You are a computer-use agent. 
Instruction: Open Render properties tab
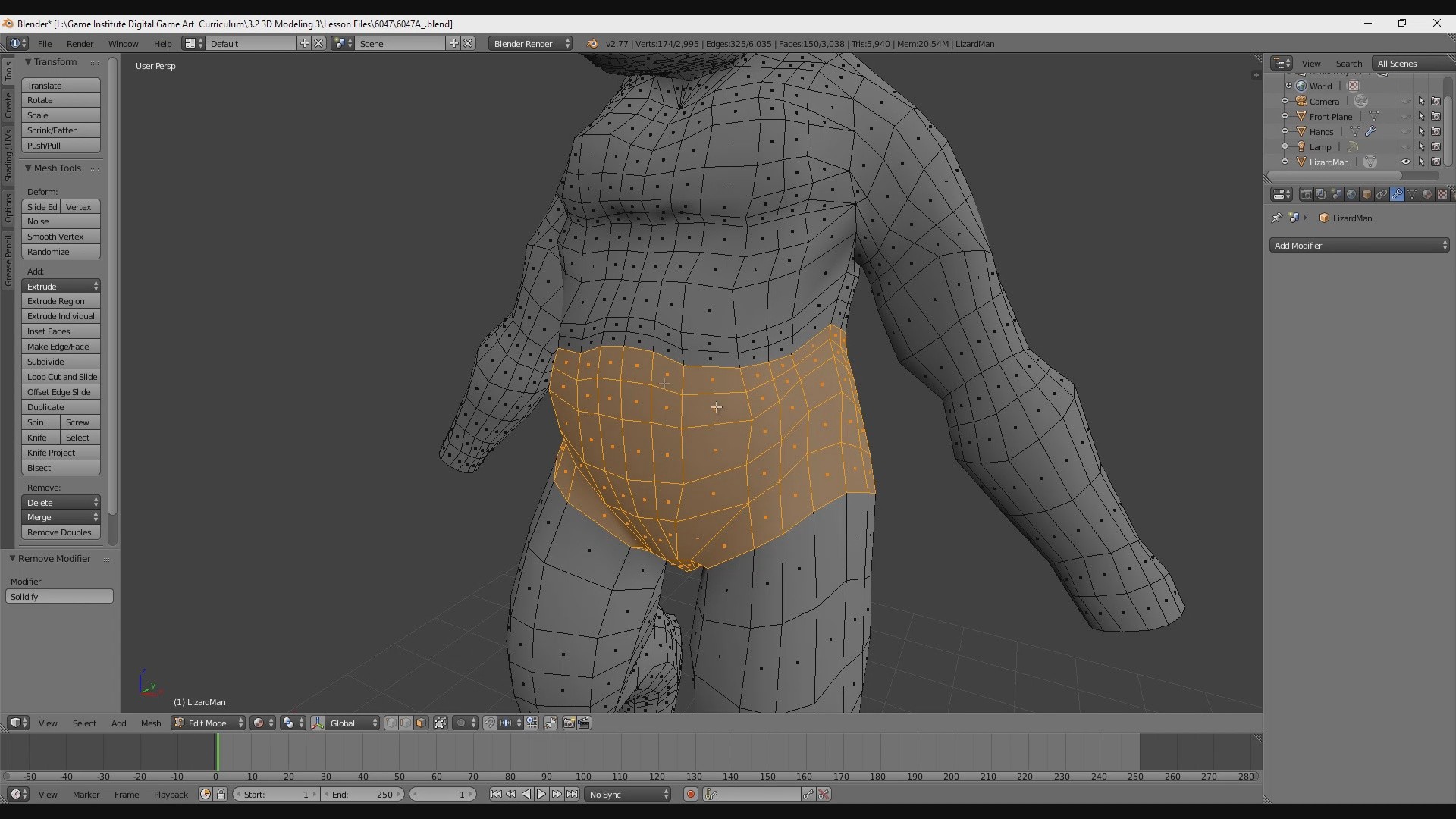(x=1306, y=194)
